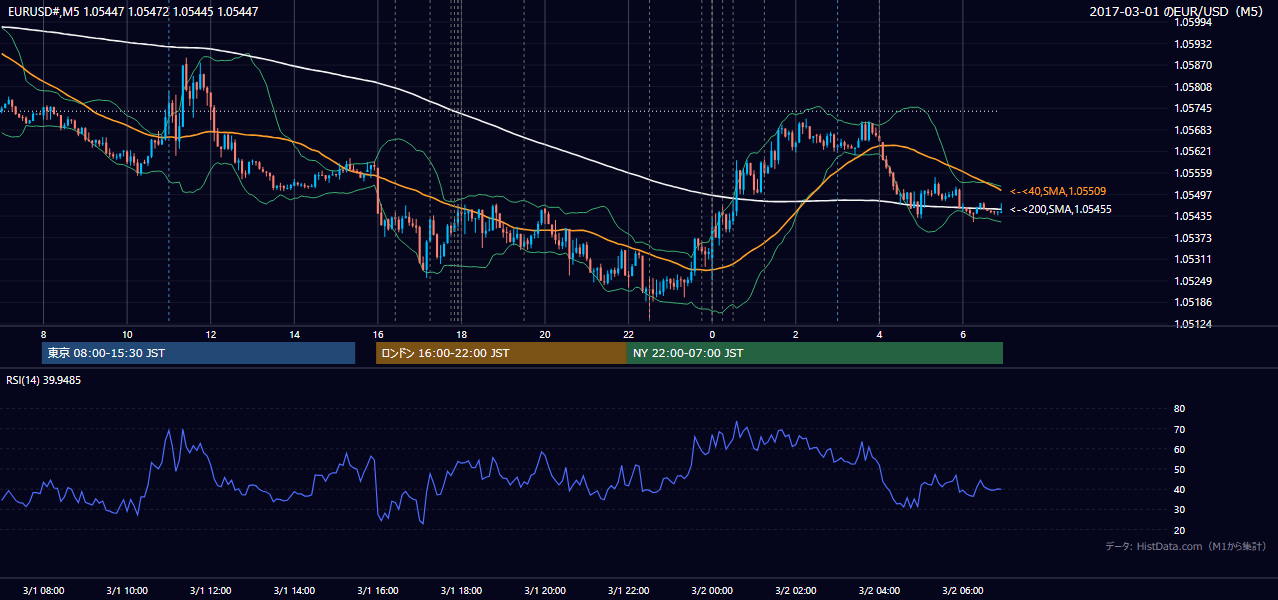The image size is (1278, 600).
Task: Click the 2017-03-01 EUR/USD (M5) title
Action: tap(1177, 11)
